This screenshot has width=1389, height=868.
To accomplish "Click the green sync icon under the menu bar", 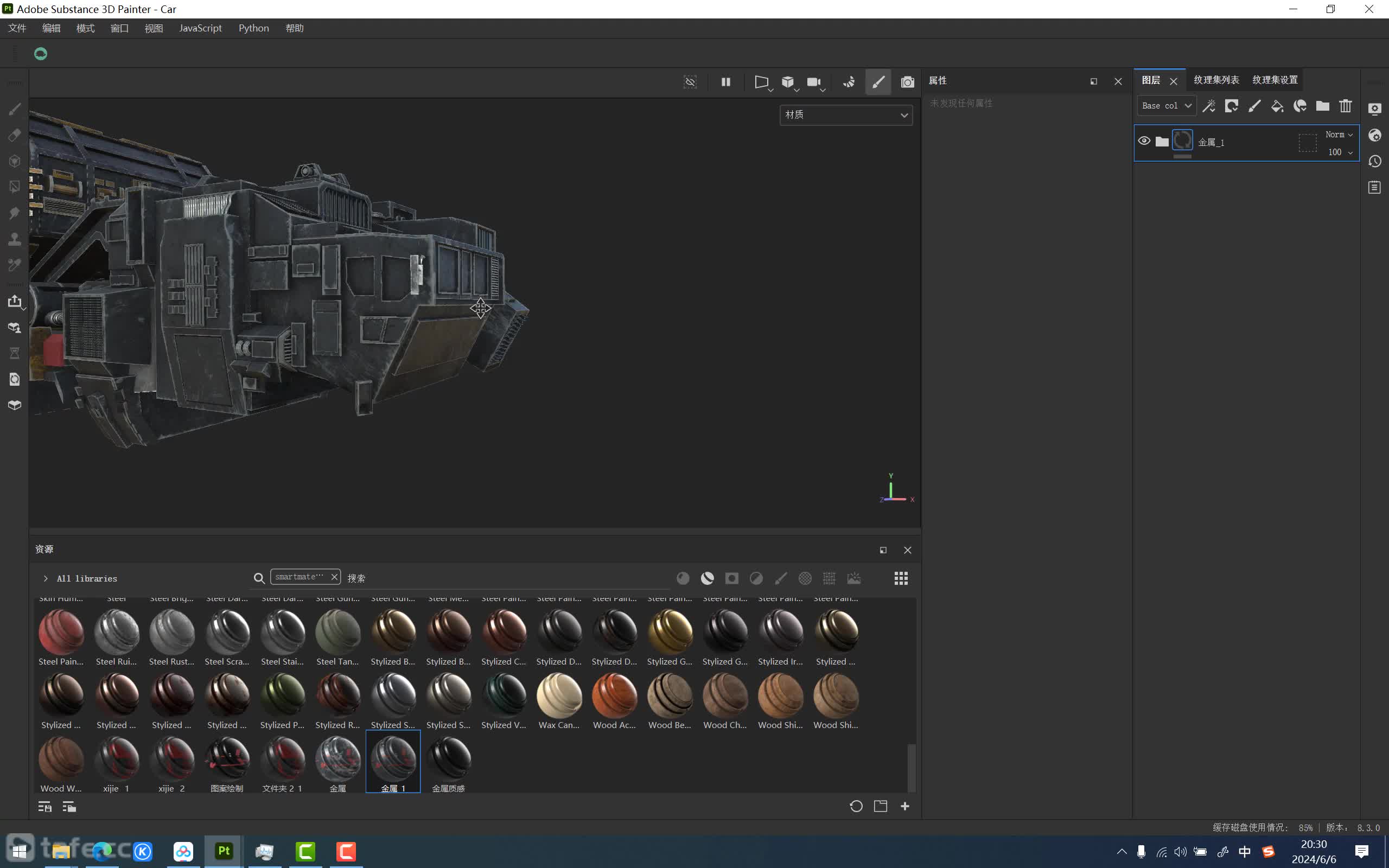I will click(x=40, y=54).
